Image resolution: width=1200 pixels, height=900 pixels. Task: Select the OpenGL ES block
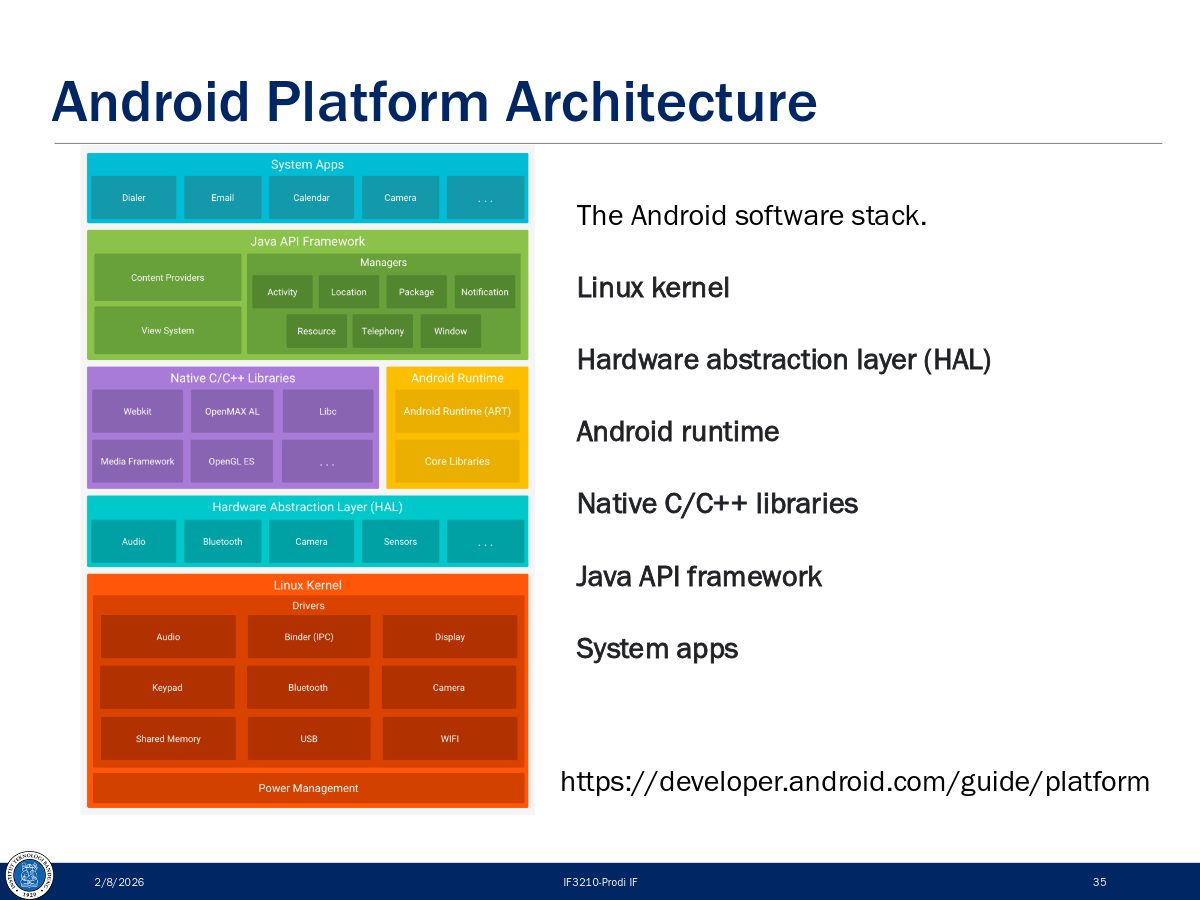point(231,461)
